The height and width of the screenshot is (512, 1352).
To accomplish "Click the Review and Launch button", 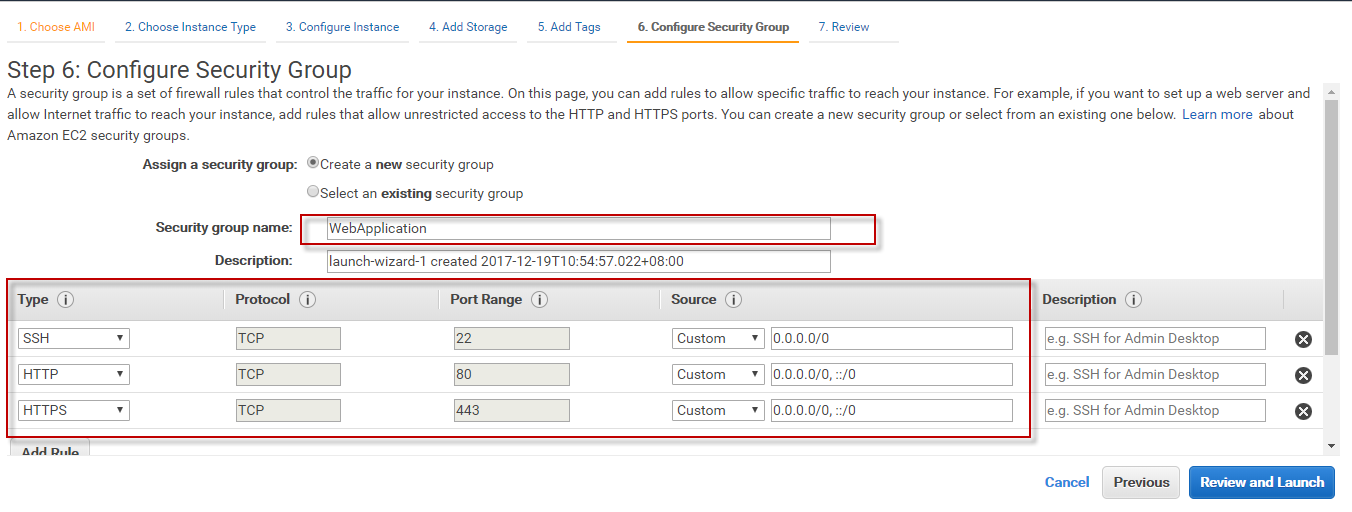I will (1262, 482).
